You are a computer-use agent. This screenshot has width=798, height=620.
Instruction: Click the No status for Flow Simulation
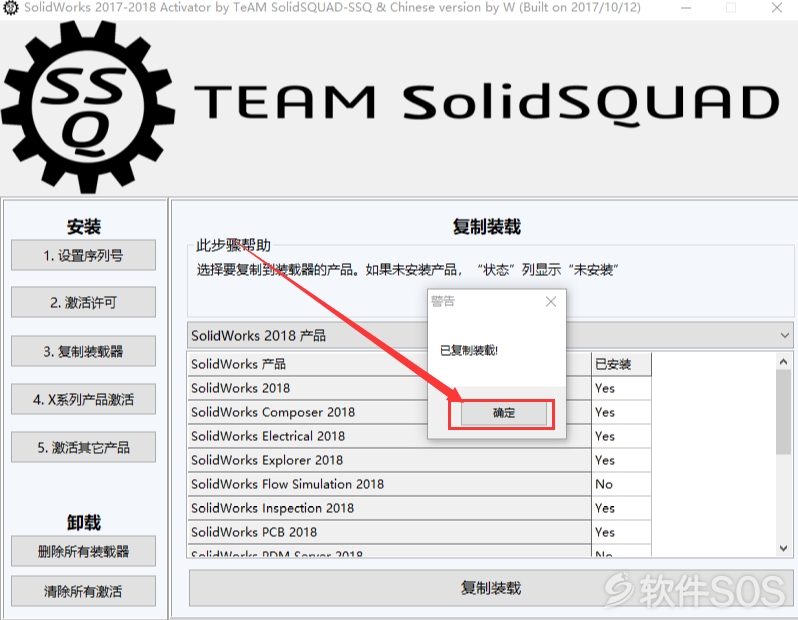(621, 484)
